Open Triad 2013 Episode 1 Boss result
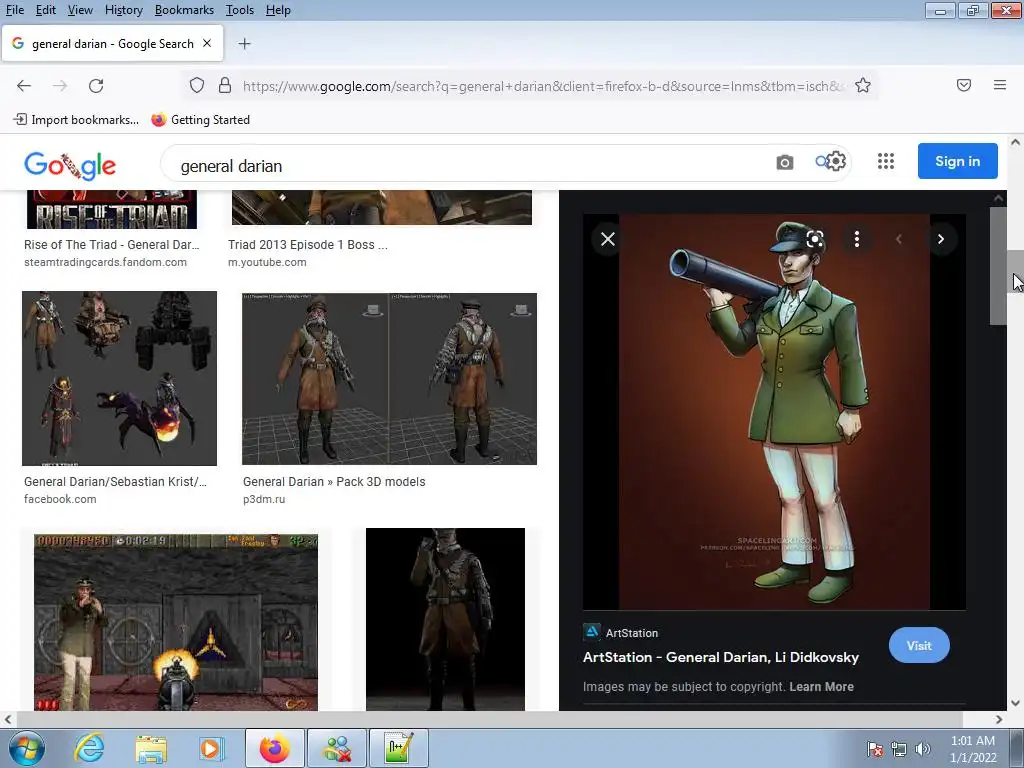This screenshot has width=1024, height=768. coord(308,245)
